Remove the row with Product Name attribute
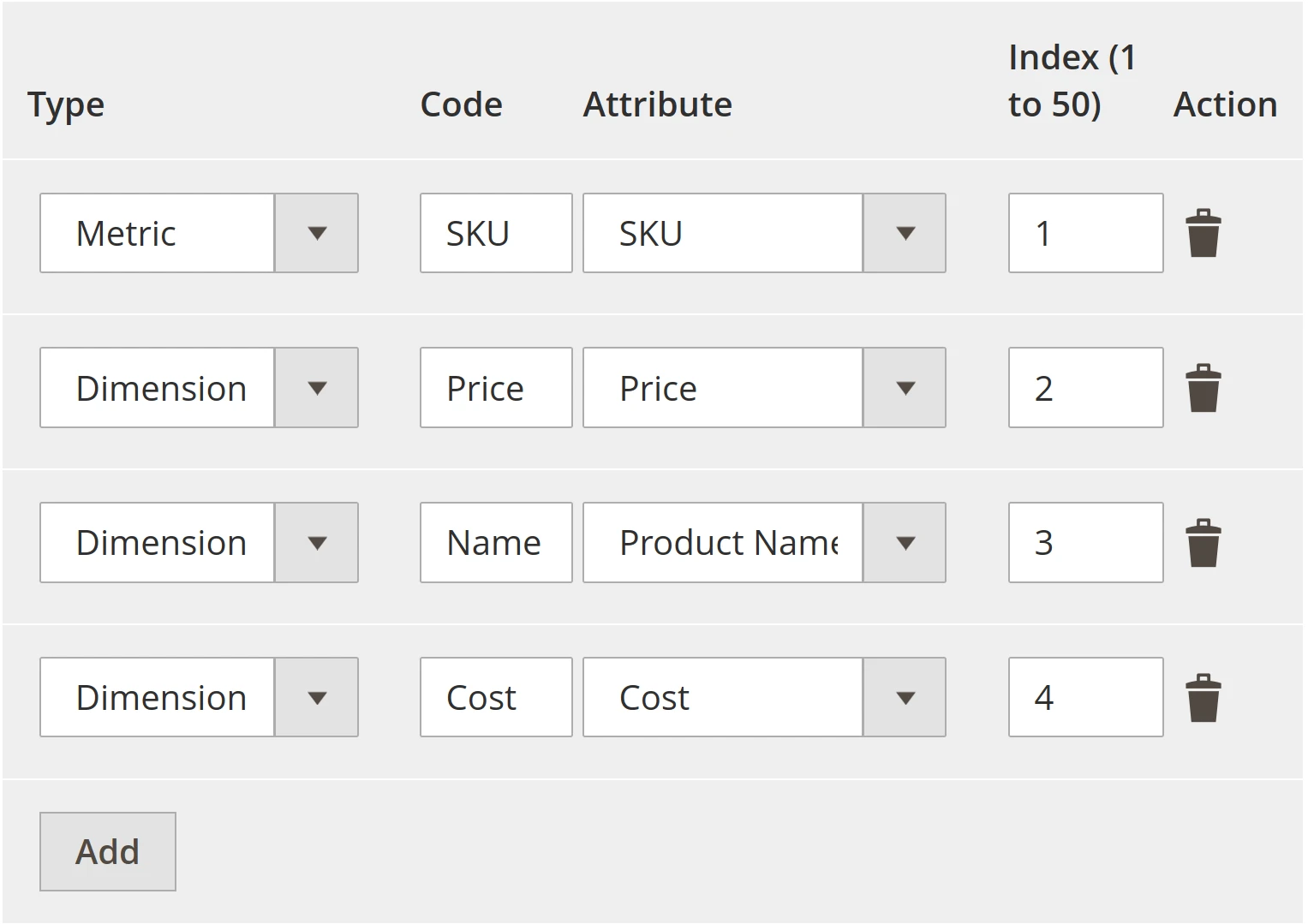1308x924 pixels. [x=1203, y=542]
